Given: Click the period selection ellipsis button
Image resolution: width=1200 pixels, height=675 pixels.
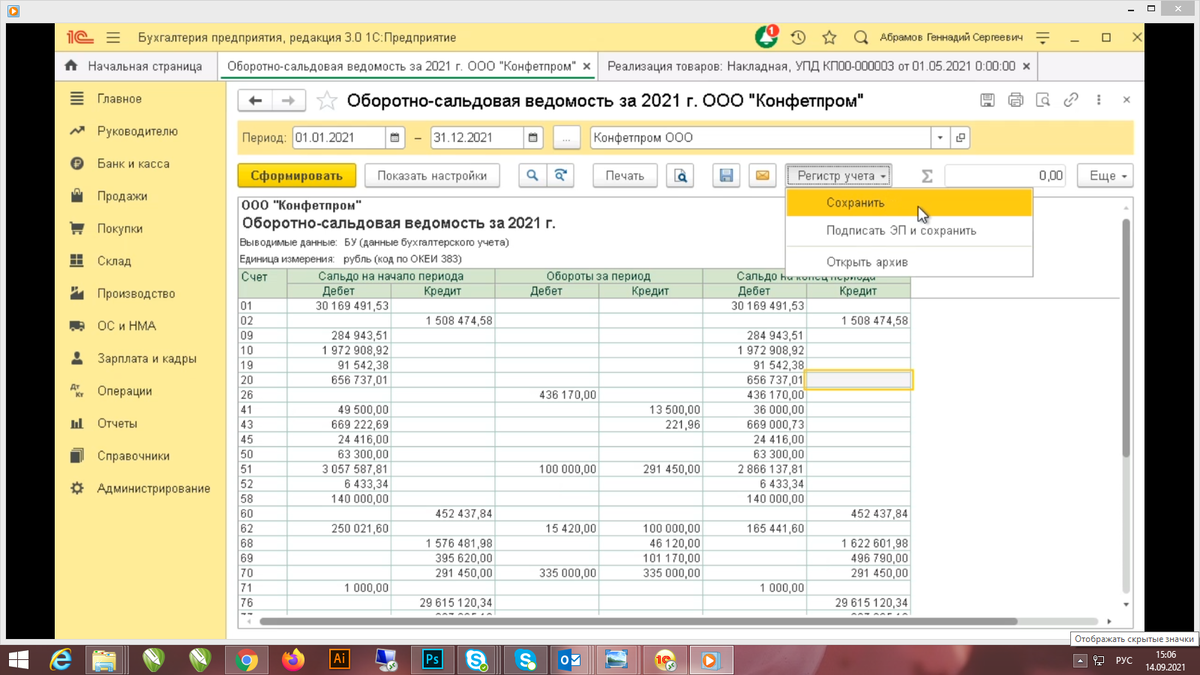Looking at the screenshot, I should click(566, 138).
